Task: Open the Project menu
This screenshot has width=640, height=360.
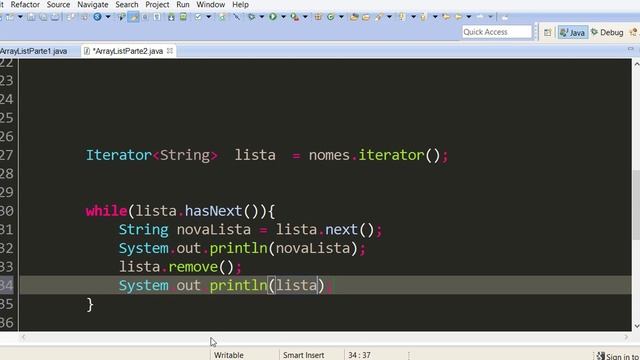Action: coord(157,4)
